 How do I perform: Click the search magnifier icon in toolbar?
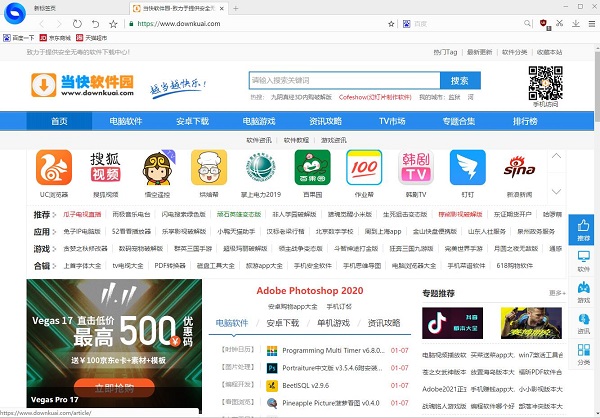click(527, 23)
